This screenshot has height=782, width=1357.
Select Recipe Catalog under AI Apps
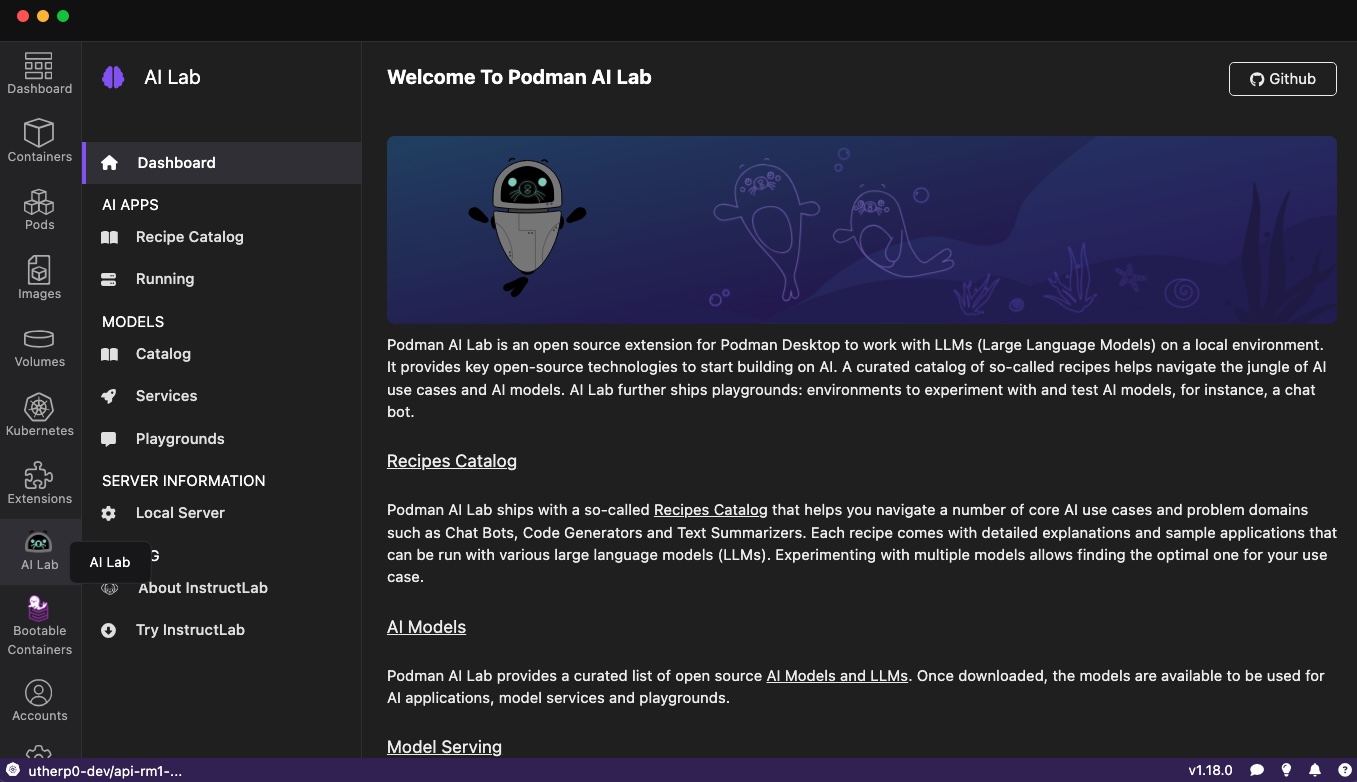[189, 237]
